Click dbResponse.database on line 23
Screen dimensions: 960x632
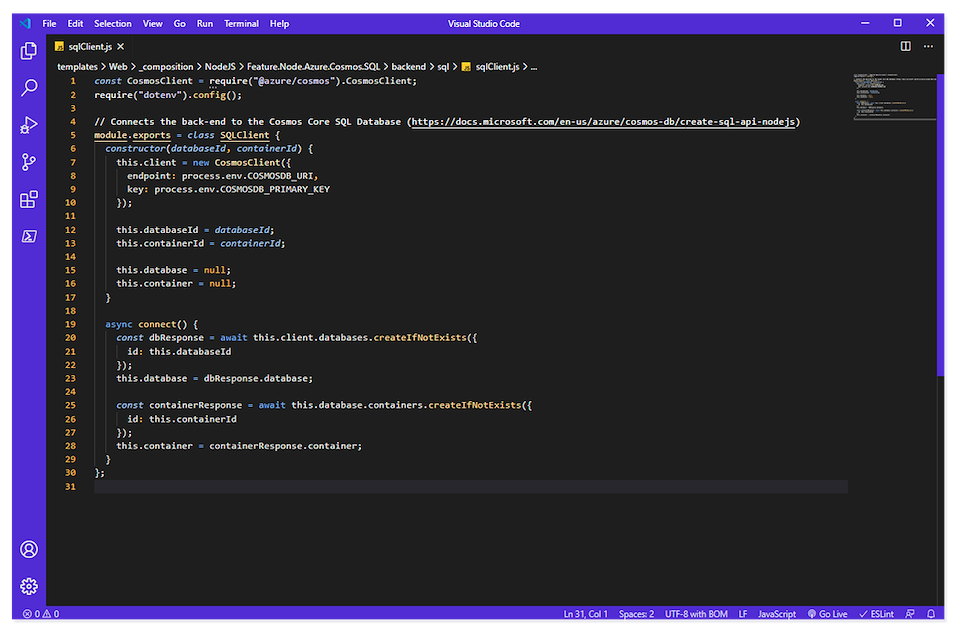(256, 378)
